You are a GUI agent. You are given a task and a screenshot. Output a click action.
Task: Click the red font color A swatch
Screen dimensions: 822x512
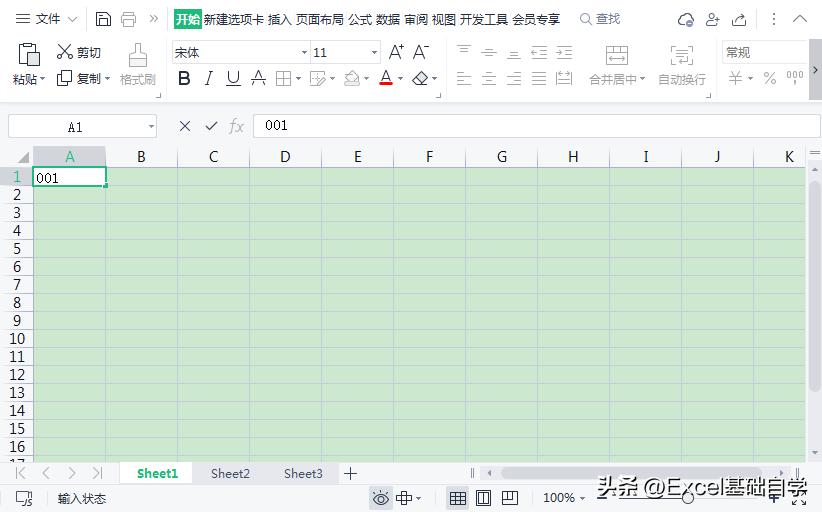point(386,78)
